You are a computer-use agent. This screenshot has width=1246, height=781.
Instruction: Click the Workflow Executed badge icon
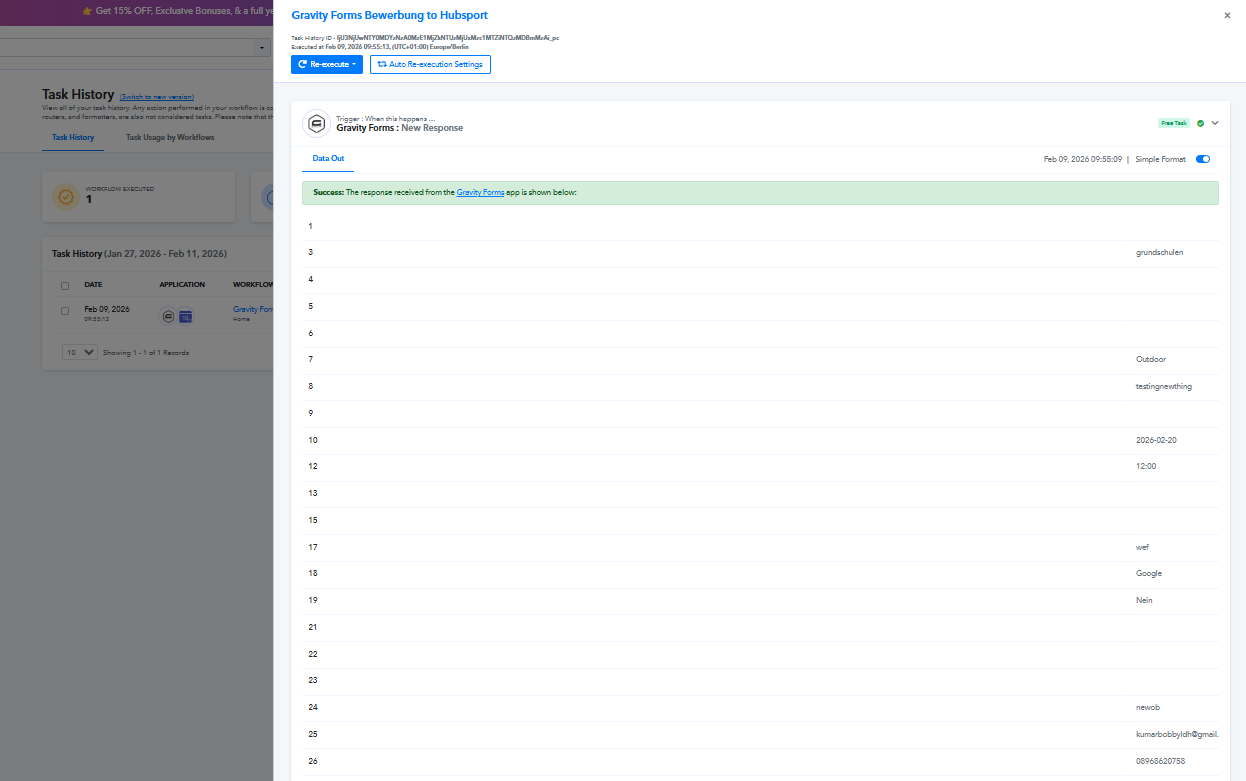(x=66, y=197)
